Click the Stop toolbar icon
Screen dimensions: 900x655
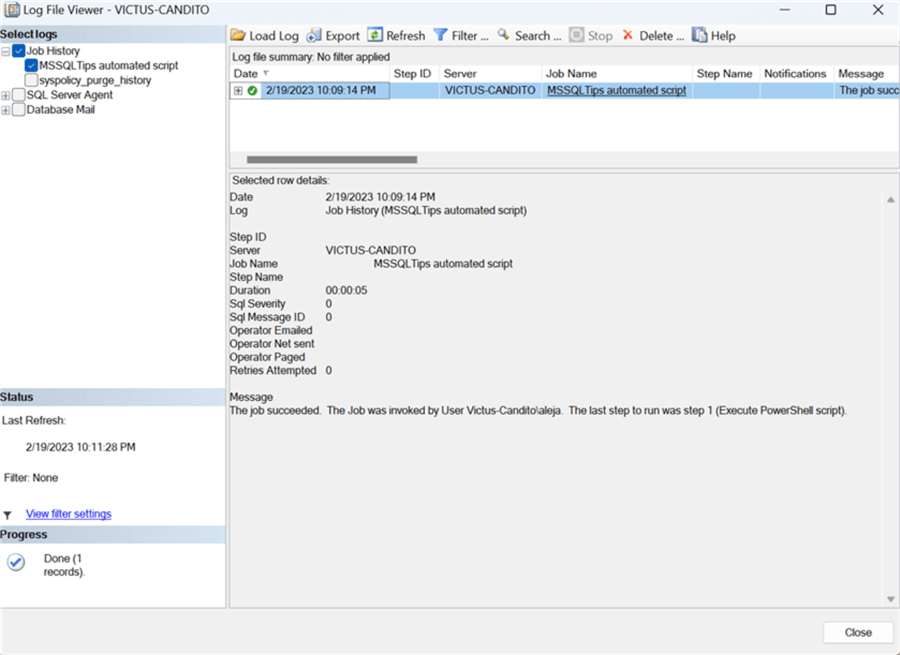[576, 35]
